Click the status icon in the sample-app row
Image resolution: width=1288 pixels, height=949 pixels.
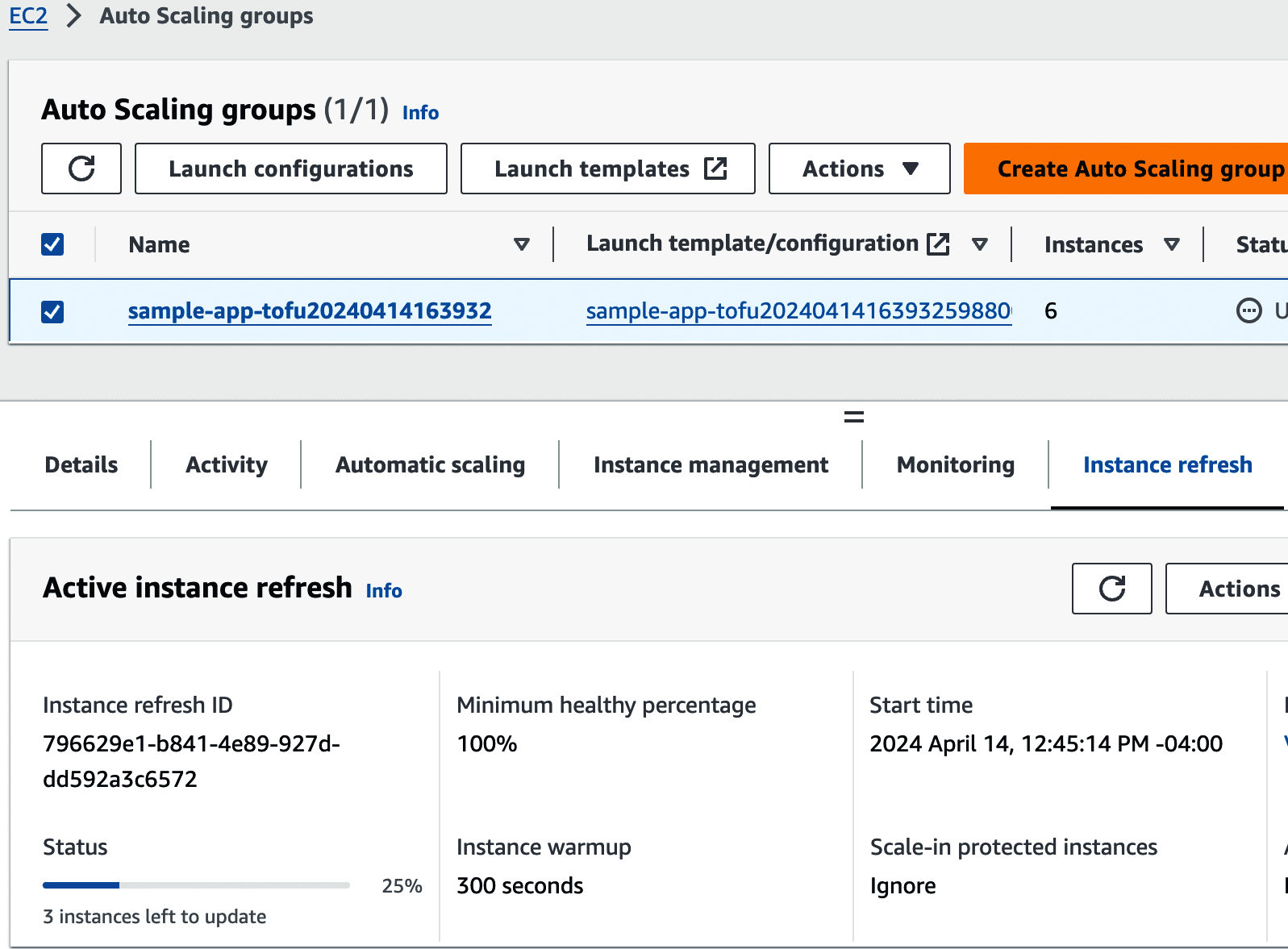[1248, 310]
